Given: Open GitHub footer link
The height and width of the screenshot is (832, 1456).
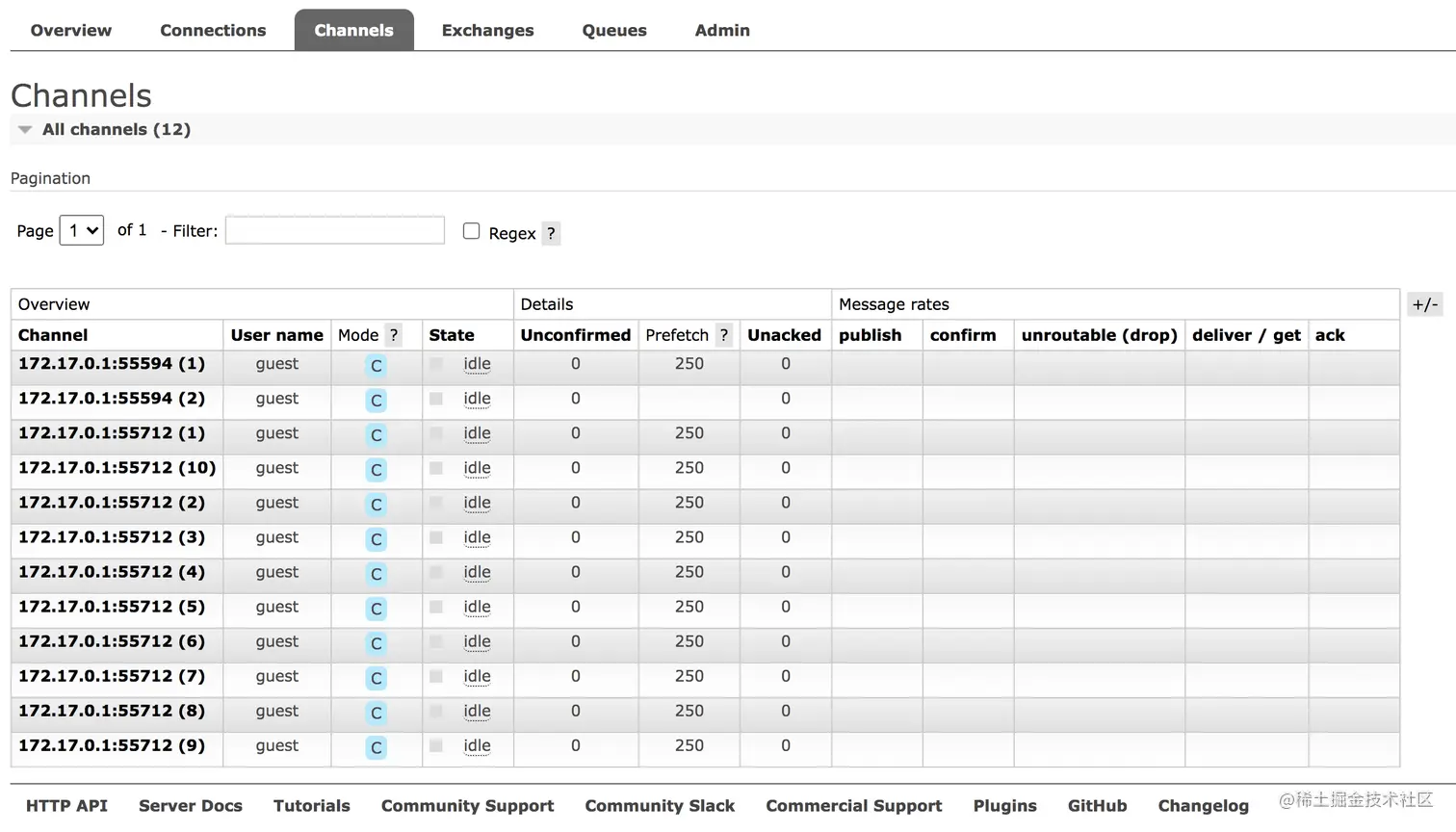Looking at the screenshot, I should (1097, 805).
